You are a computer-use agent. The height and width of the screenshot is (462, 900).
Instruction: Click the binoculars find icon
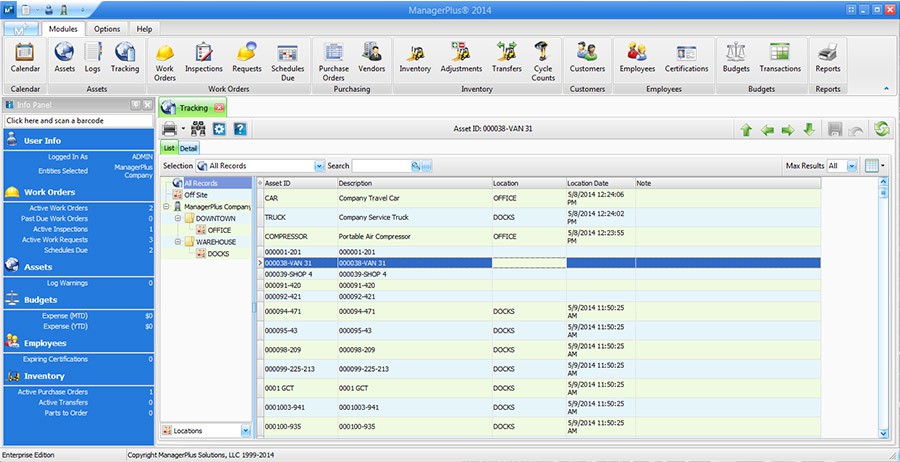coord(198,129)
